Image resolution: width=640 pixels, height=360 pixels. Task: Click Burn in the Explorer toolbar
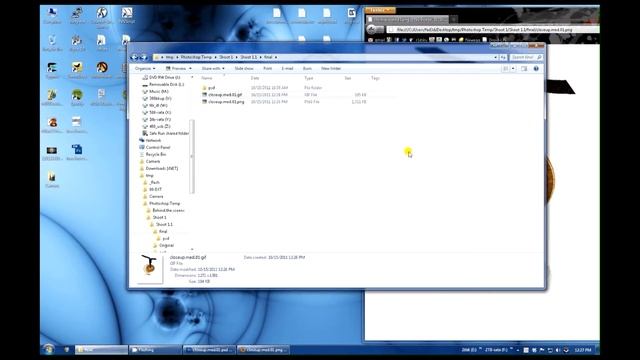pyautogui.click(x=307, y=69)
